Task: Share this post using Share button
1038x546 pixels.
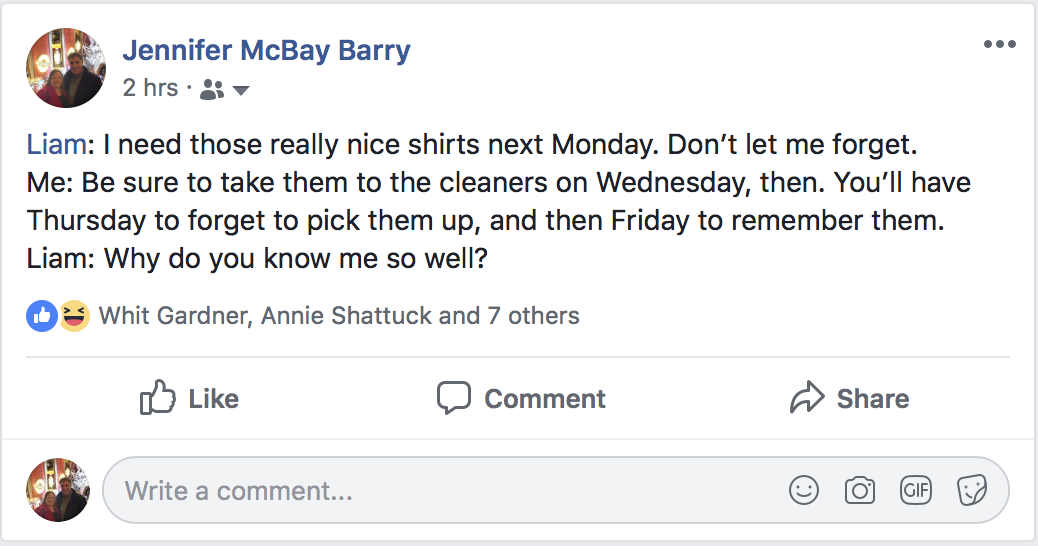Action: pos(849,399)
